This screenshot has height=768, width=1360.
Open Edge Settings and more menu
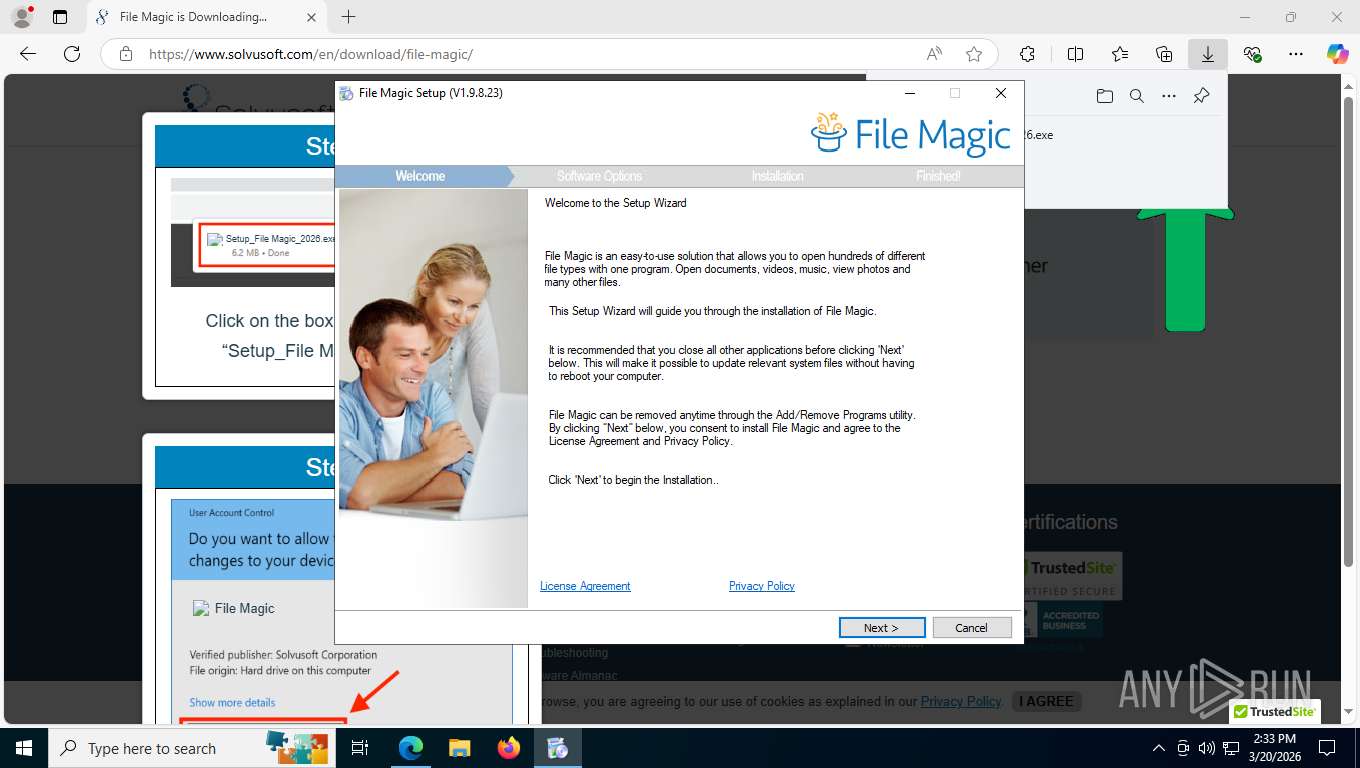tap(1296, 54)
